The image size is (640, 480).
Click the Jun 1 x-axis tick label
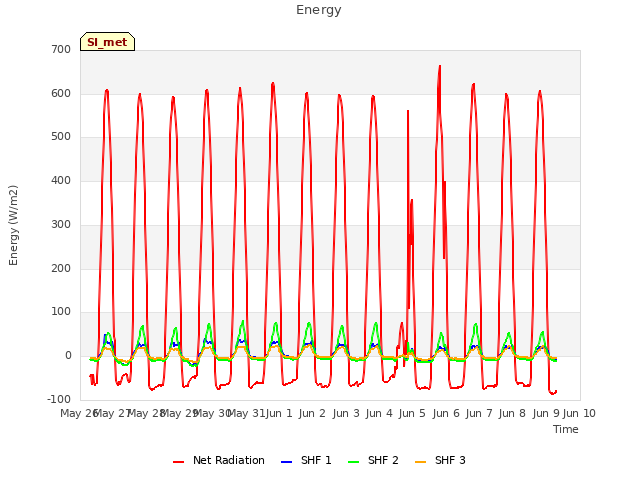point(279,413)
